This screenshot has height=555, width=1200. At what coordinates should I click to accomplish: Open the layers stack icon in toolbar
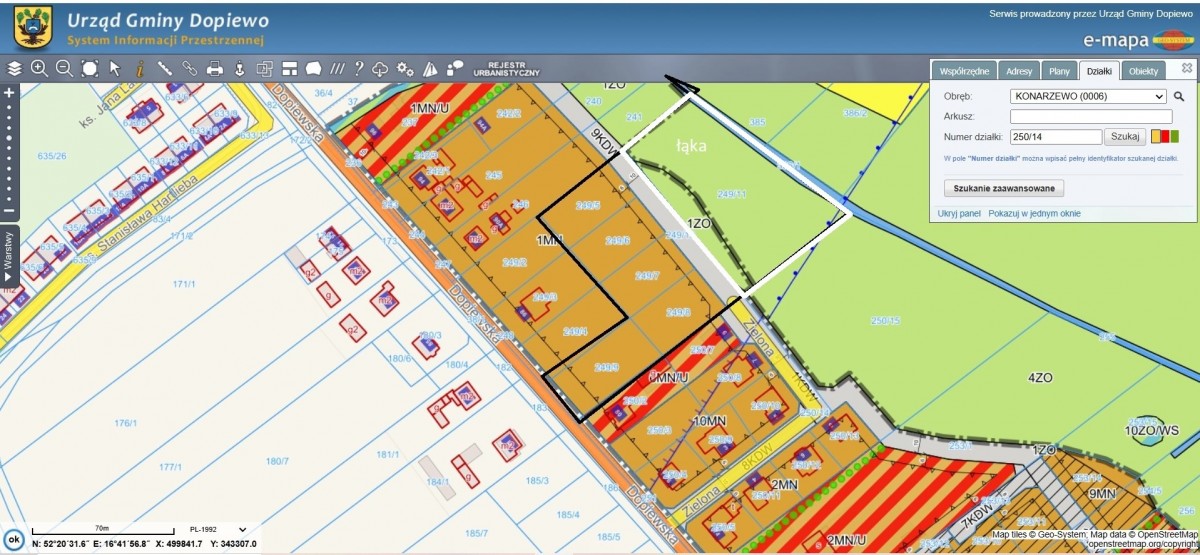[14, 69]
